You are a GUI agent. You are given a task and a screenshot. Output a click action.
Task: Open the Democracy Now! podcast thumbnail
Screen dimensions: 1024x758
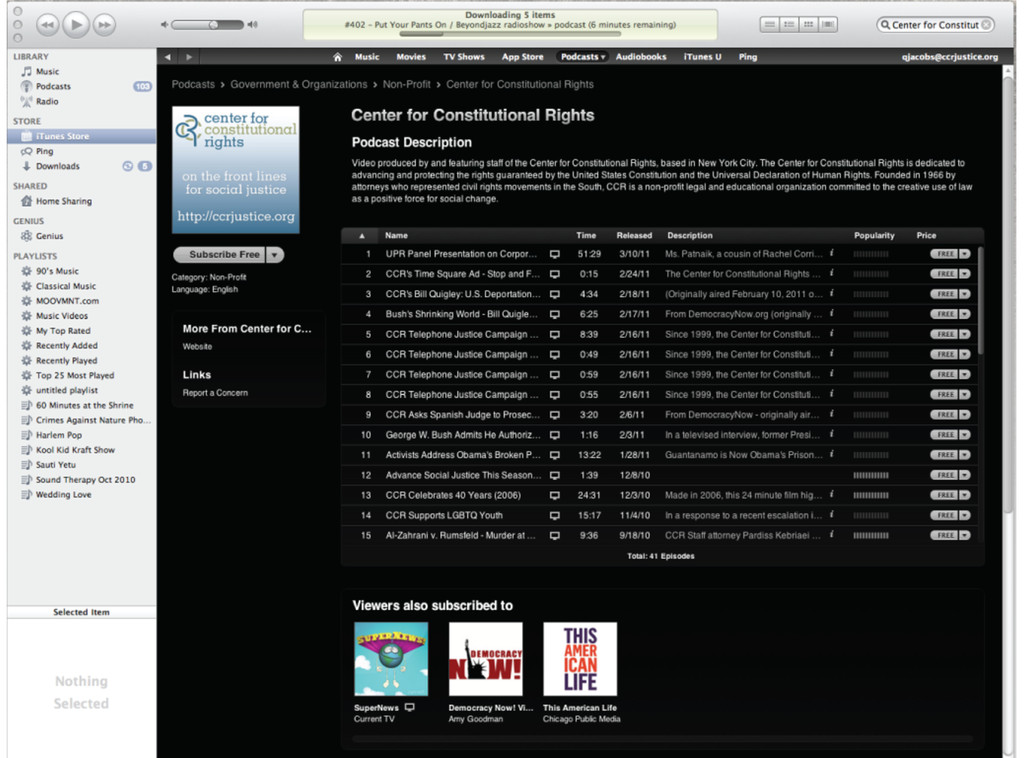tap(485, 659)
